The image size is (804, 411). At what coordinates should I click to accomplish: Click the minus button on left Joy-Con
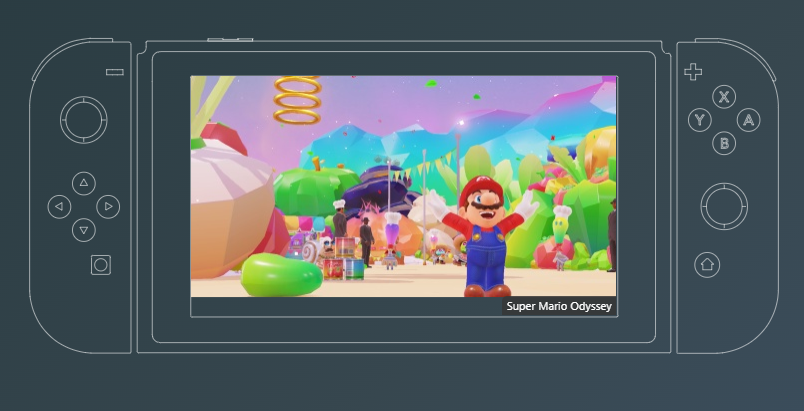tap(115, 72)
